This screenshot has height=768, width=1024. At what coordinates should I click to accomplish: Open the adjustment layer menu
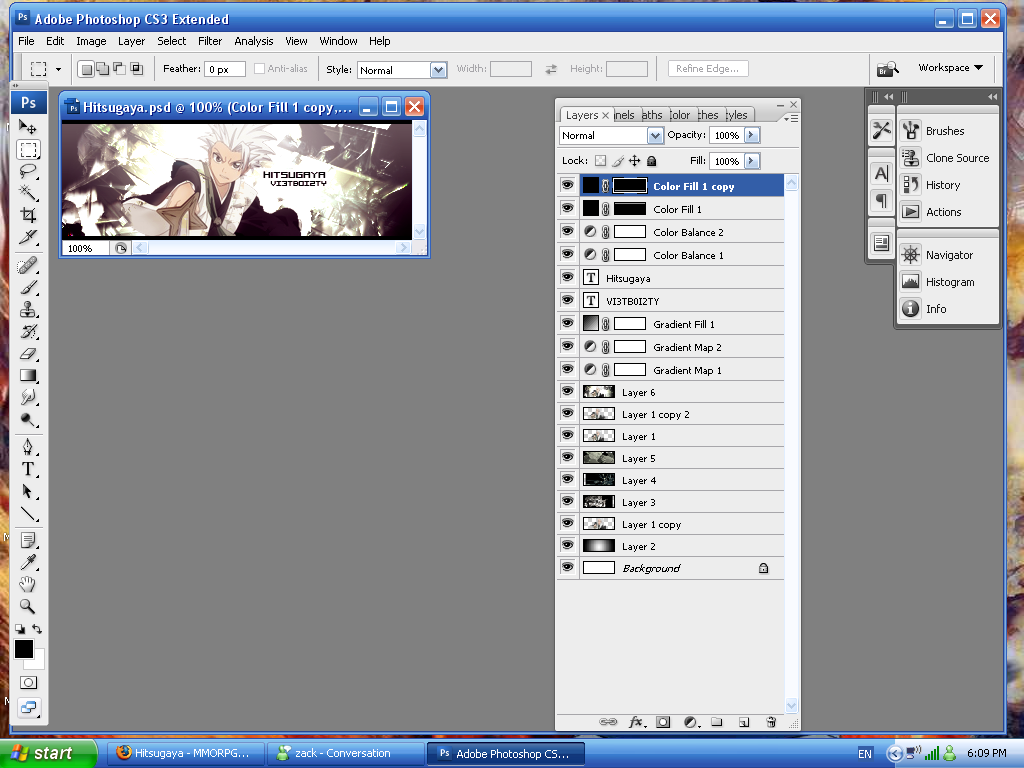pyautogui.click(x=692, y=722)
